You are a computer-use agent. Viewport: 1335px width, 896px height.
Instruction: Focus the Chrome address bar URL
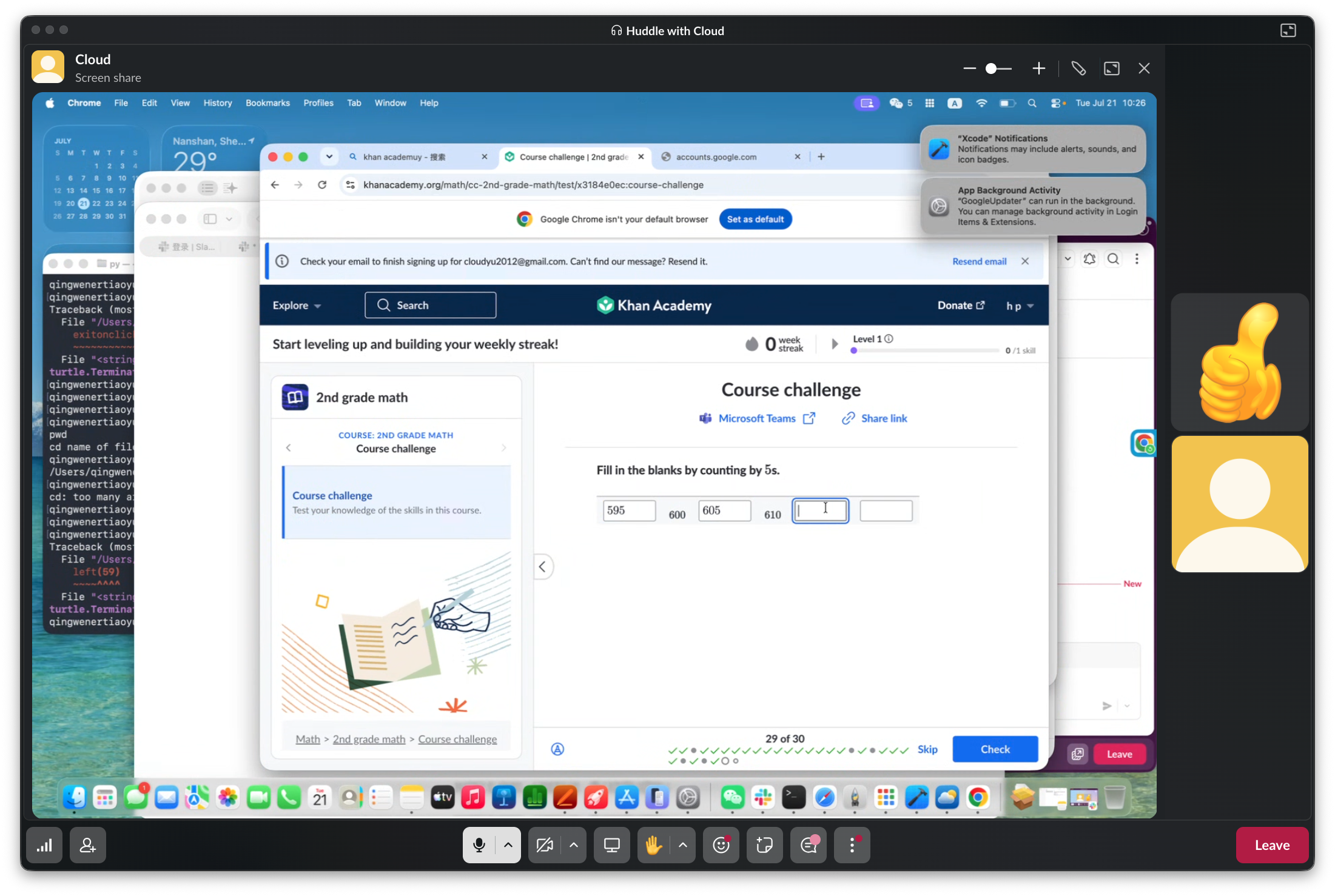533,185
